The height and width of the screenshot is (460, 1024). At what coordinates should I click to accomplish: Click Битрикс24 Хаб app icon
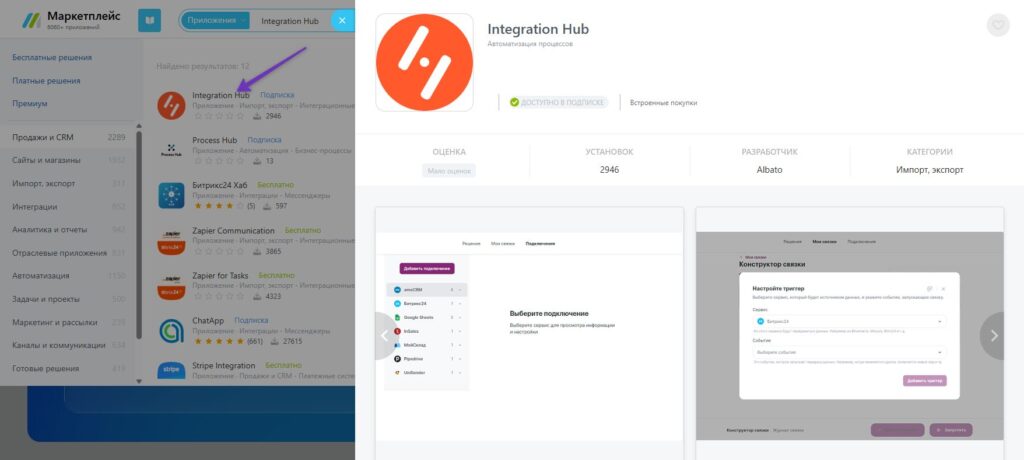tap(171, 195)
